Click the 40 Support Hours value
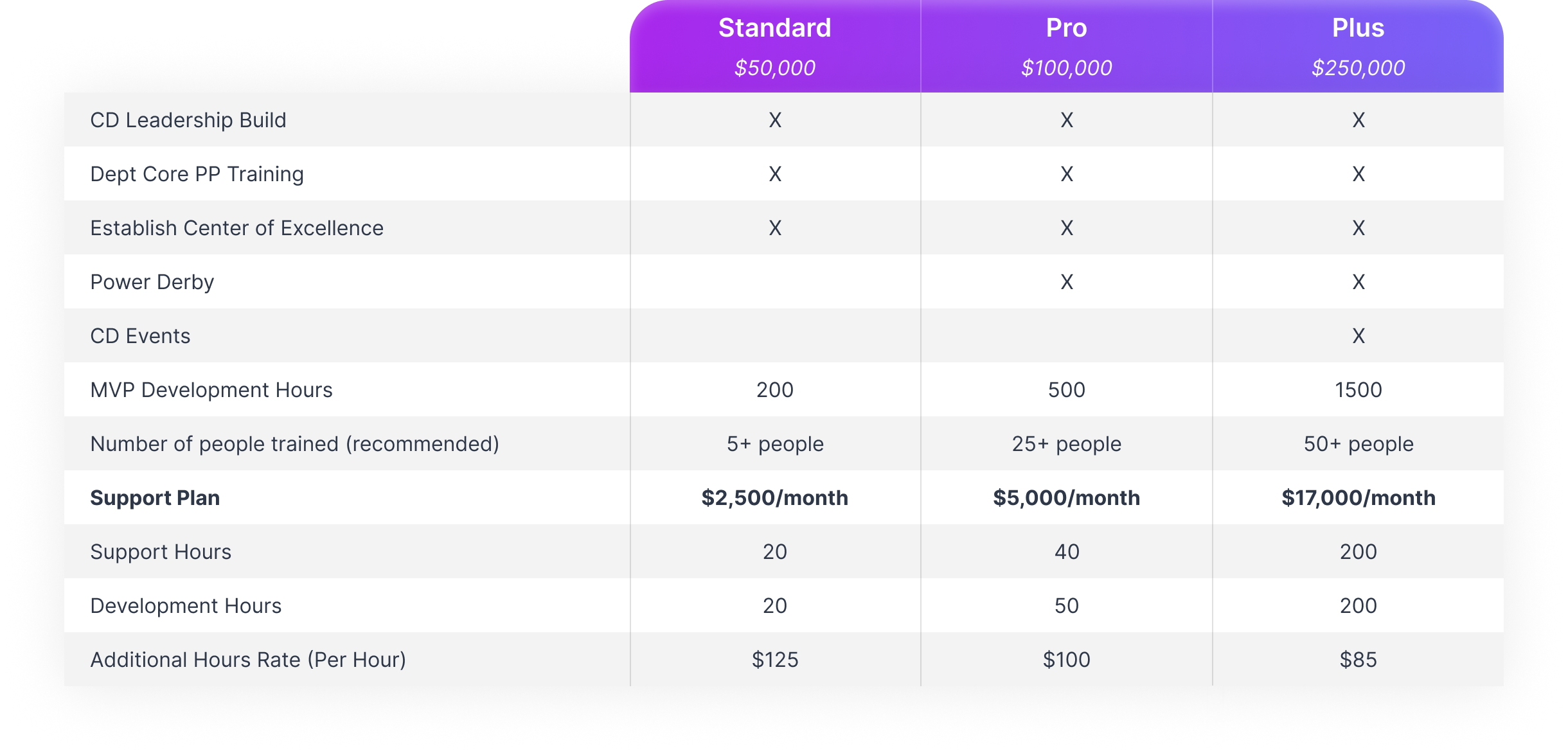1568x753 pixels. 1067,551
